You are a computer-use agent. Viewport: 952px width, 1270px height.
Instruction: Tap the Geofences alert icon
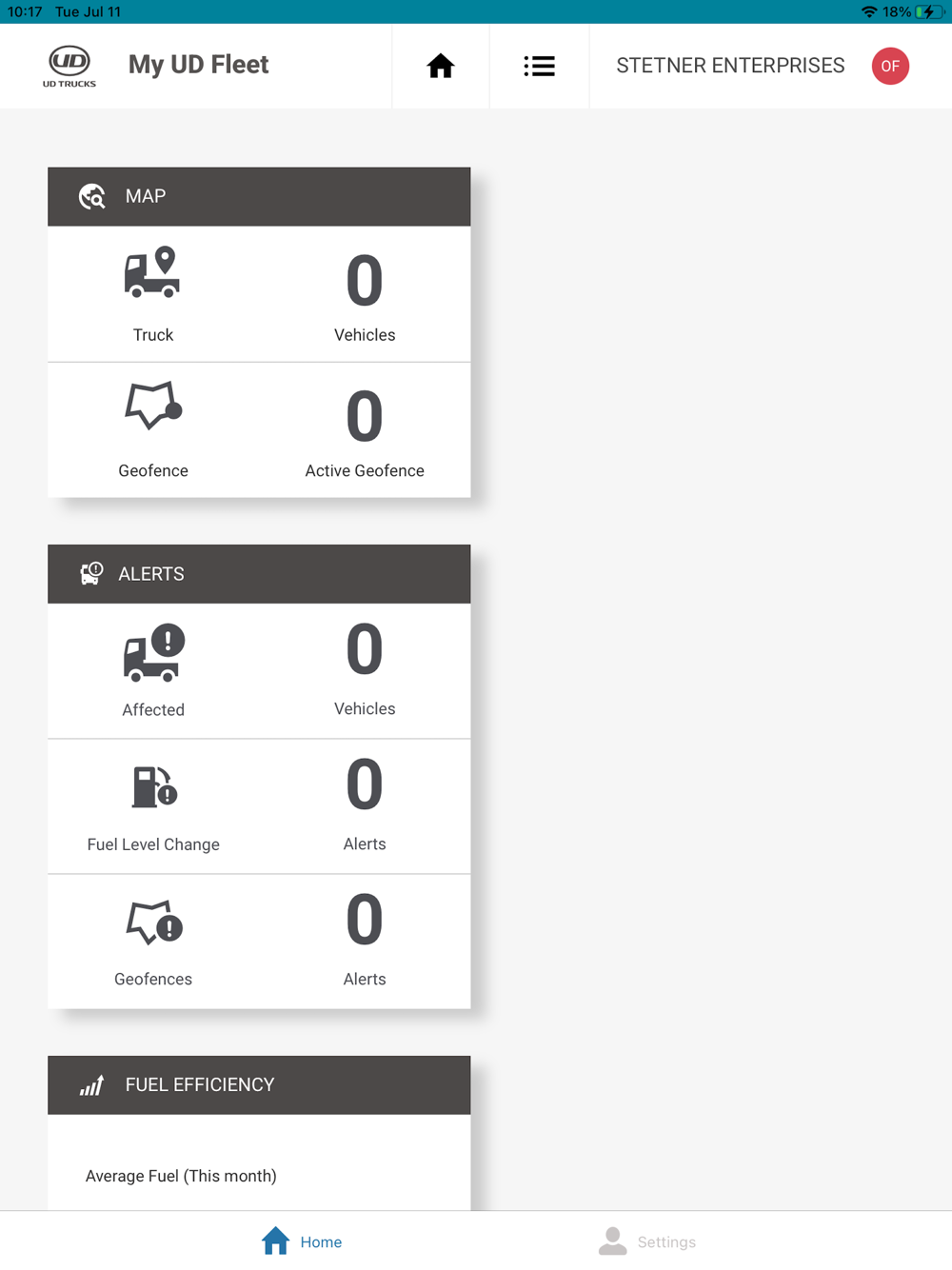pyautogui.click(x=154, y=923)
